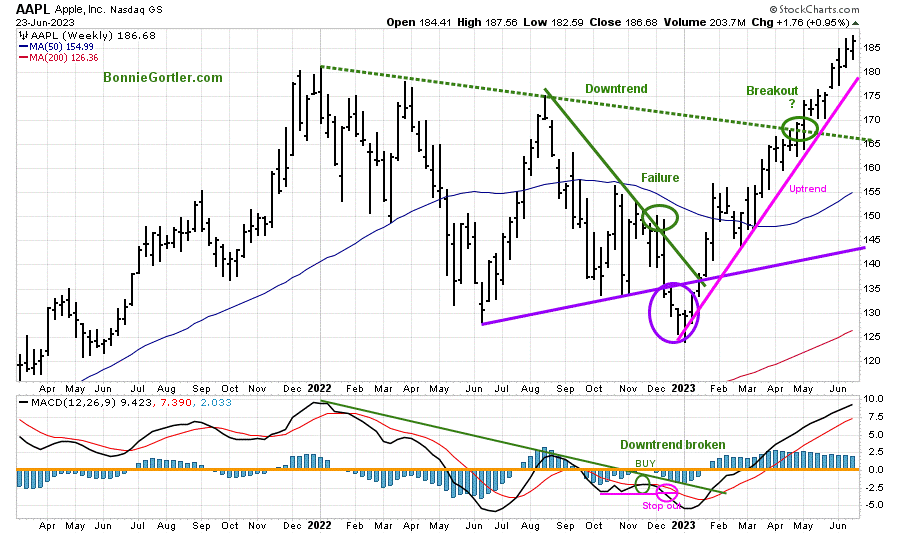Click the 120 price axis label
Image resolution: width=900 pixels, height=534 pixels.
point(872,361)
